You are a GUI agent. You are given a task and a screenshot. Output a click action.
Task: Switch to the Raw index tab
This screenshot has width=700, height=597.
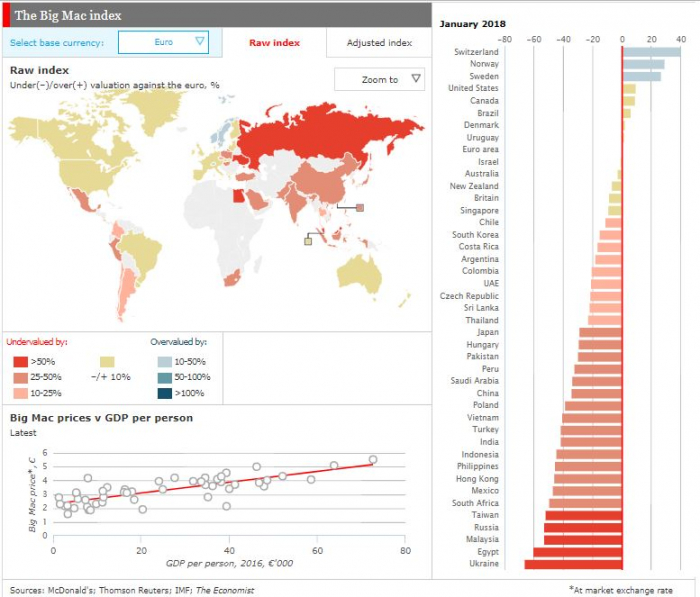tap(274, 43)
